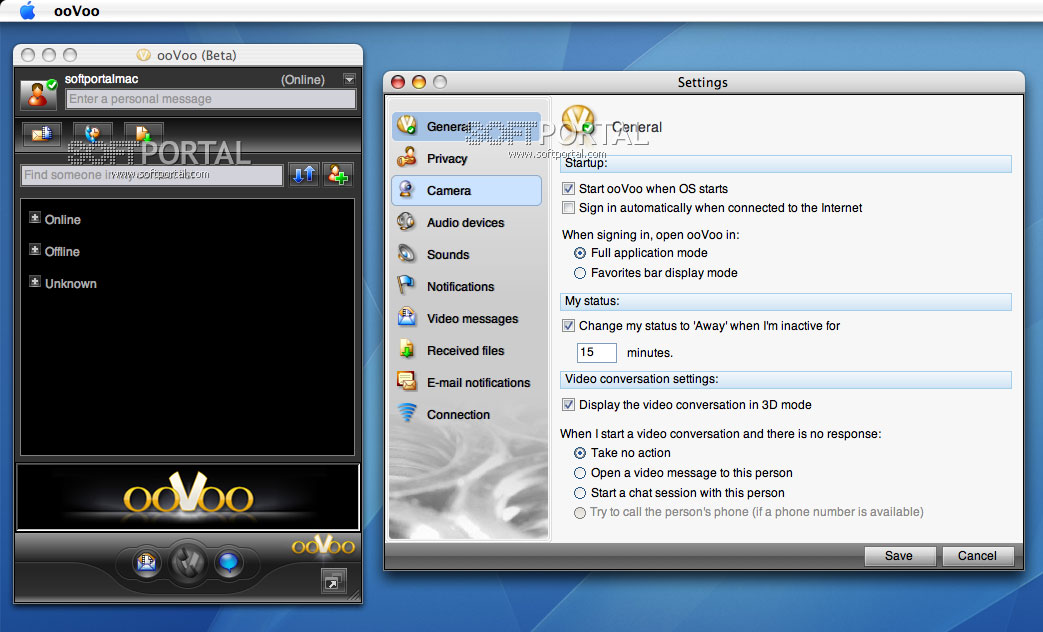Screen dimensions: 1043x632
Task: Click the Video messages envelope icon in sidebar
Action: coord(406,317)
